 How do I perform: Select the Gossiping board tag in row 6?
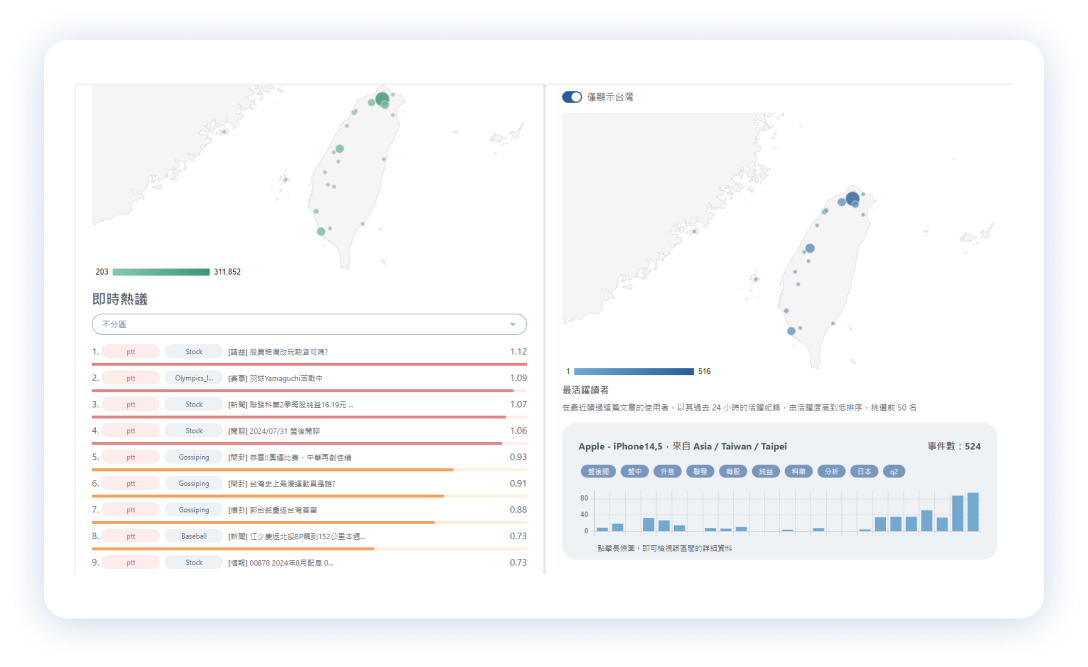(x=194, y=484)
